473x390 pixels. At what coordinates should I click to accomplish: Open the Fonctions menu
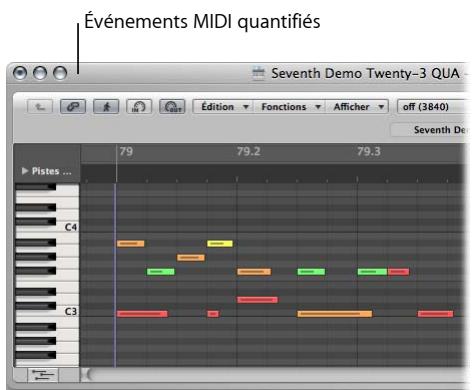(x=289, y=107)
